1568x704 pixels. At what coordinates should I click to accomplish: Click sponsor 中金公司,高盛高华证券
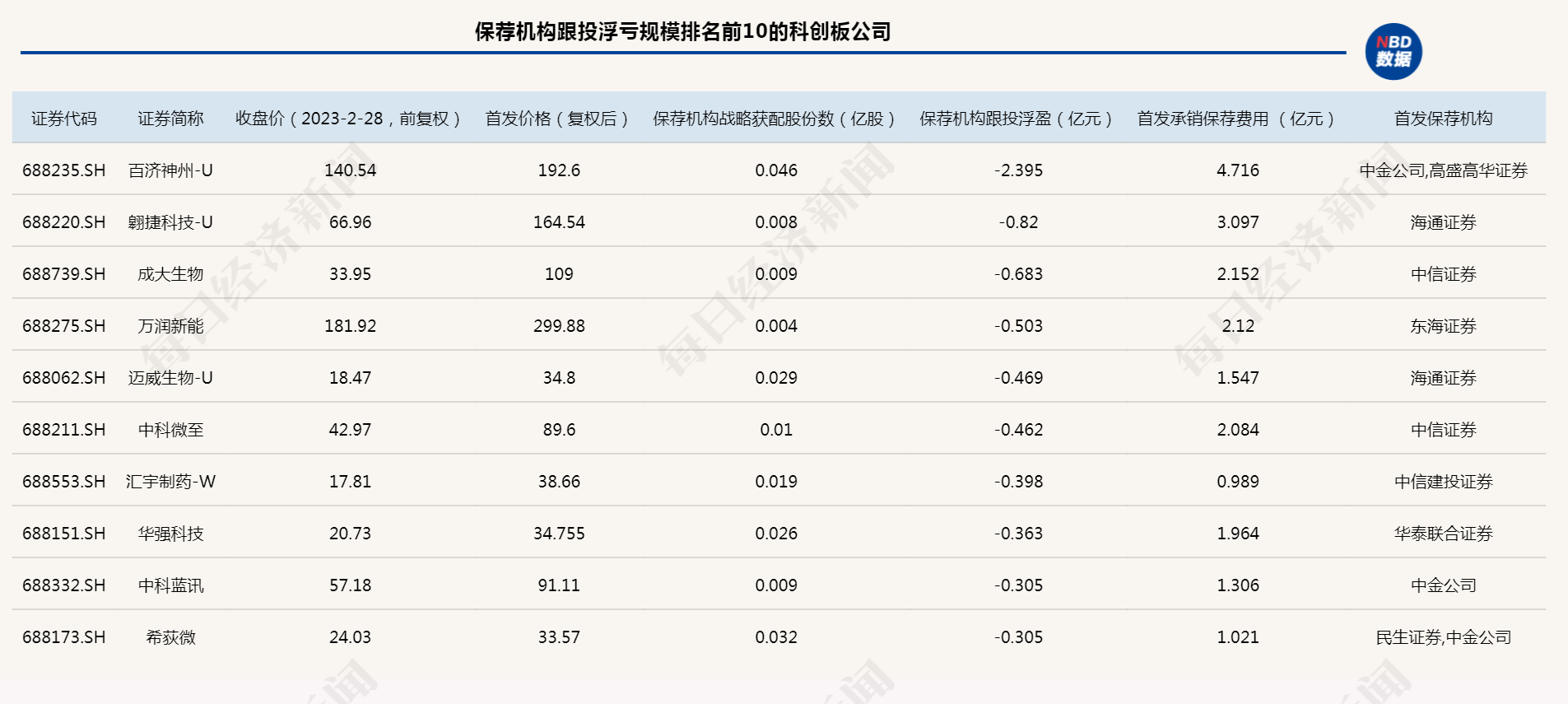pos(1443,170)
